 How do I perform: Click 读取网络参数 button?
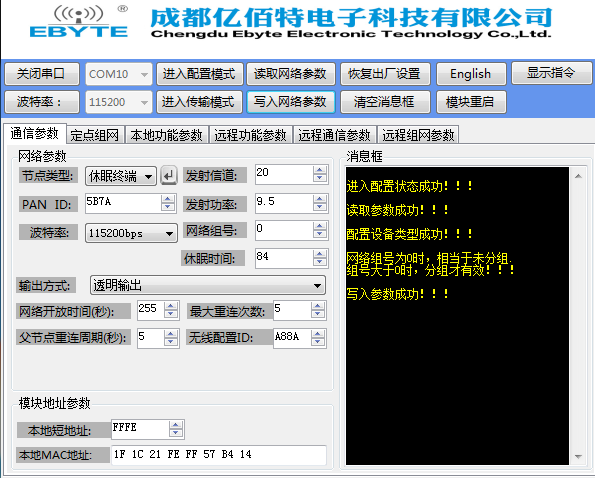pos(291,74)
